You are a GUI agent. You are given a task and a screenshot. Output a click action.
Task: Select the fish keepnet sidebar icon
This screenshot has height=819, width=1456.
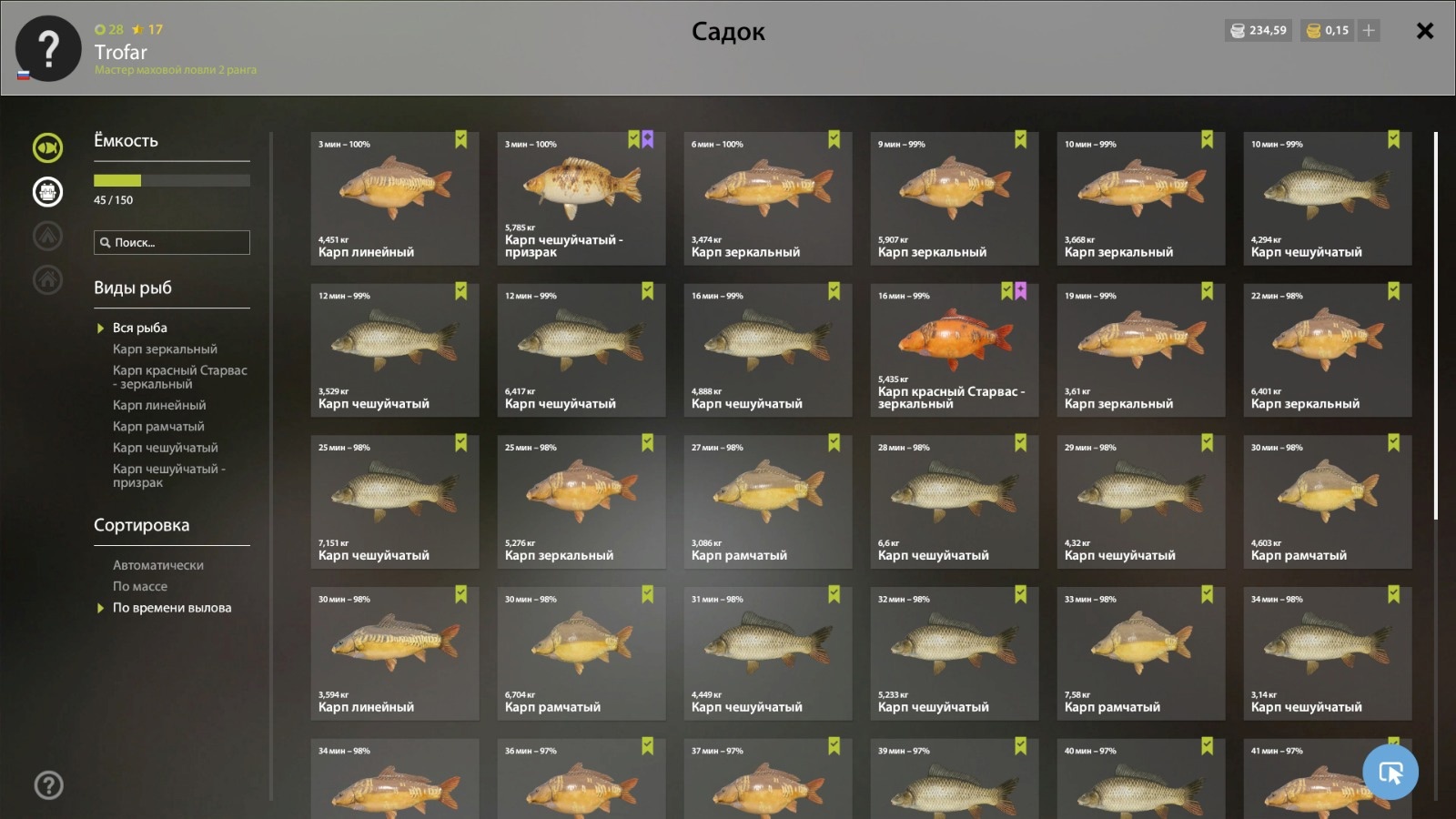(x=48, y=147)
